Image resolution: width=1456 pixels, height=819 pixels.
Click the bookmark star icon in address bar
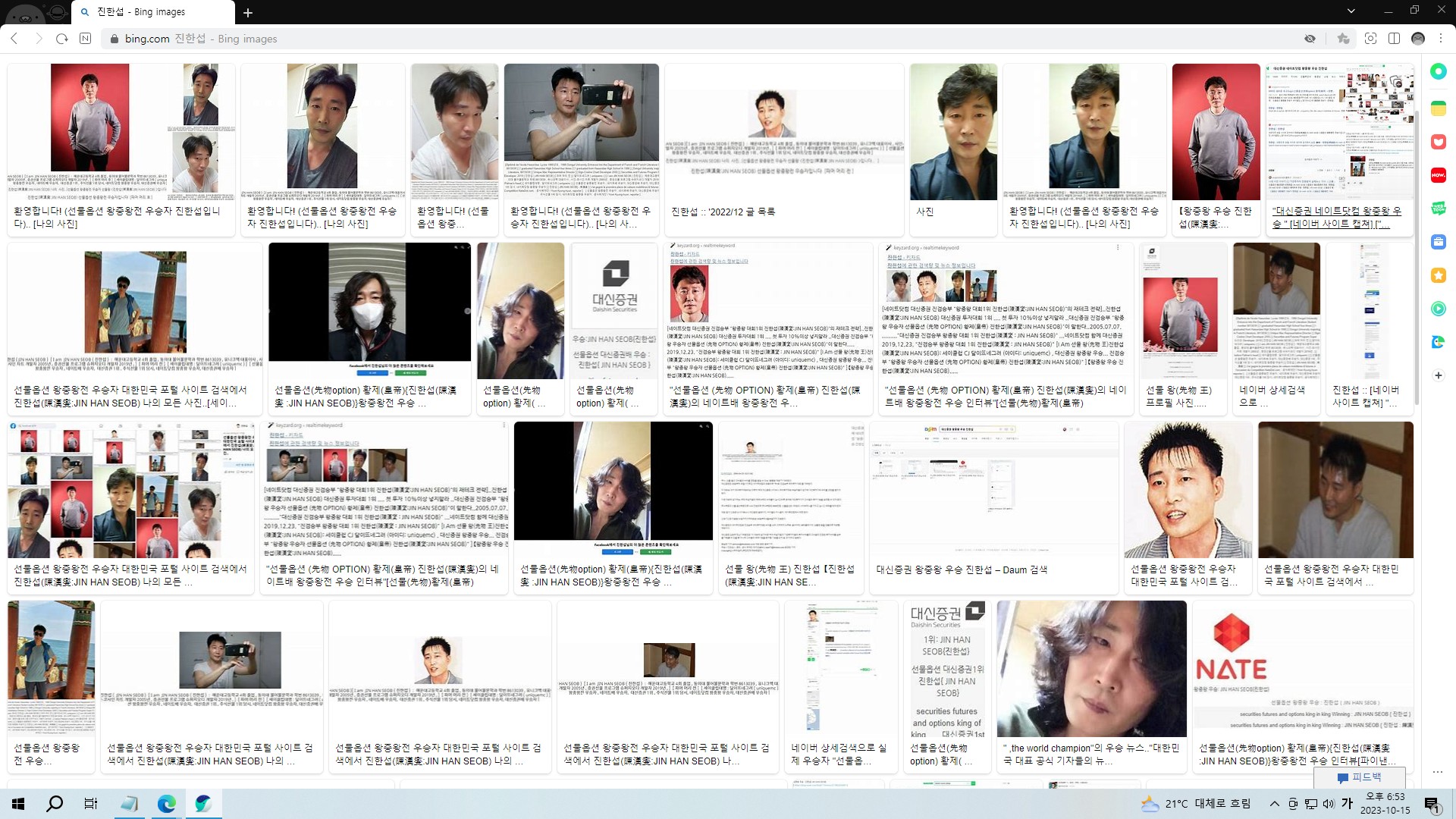point(1343,39)
